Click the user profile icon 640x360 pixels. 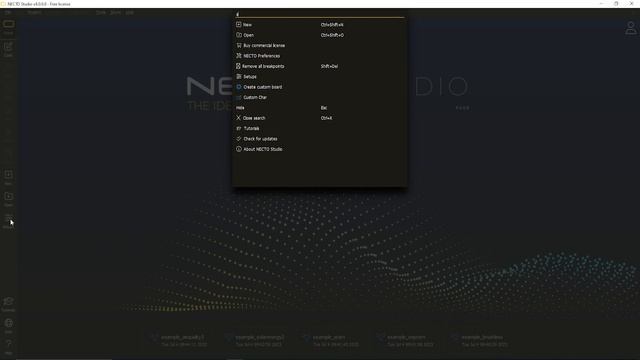631,28
